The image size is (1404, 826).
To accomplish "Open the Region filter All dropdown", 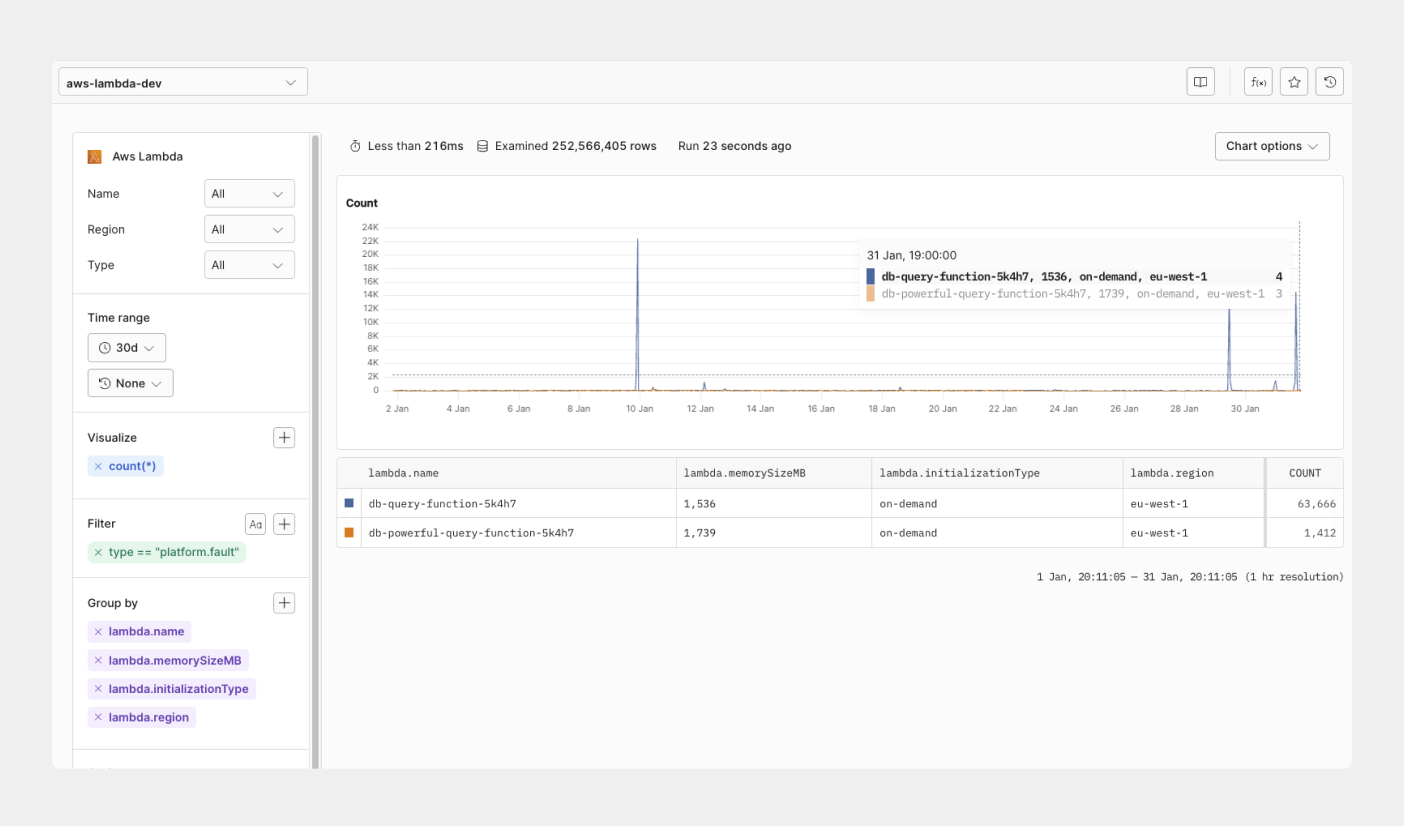I will 249,228.
